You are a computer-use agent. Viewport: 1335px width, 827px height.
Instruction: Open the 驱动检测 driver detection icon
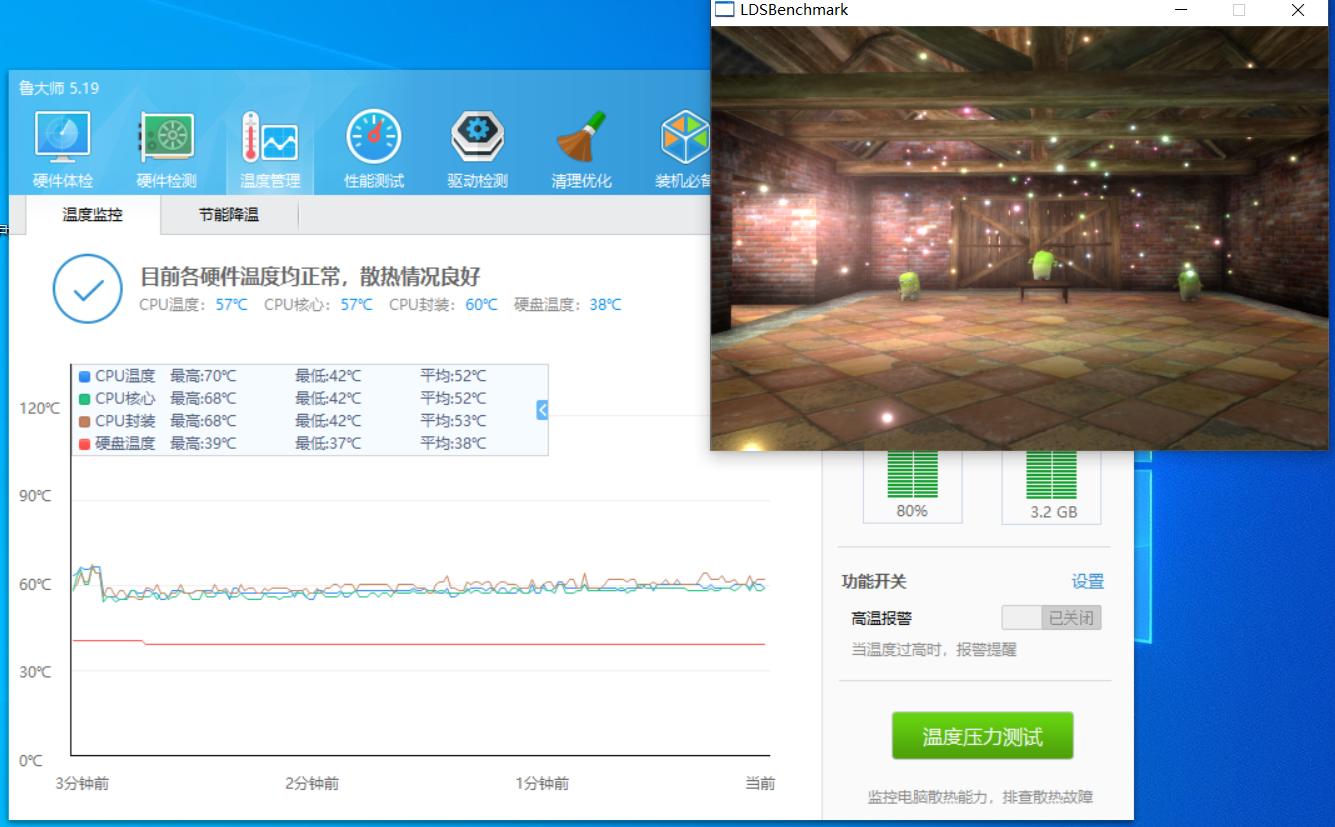click(x=477, y=137)
